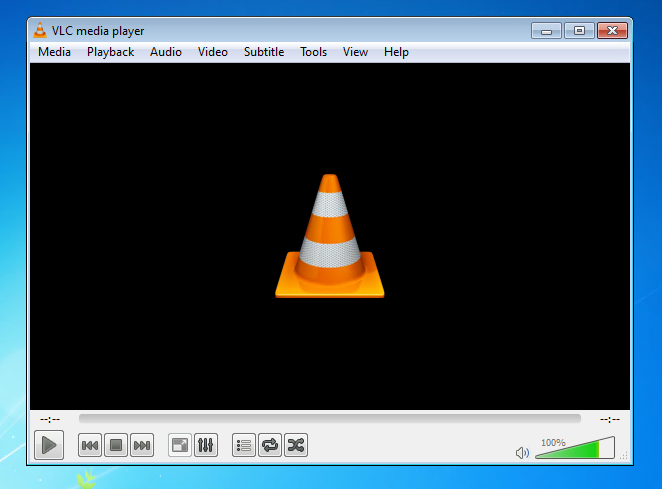This screenshot has width=662, height=489.
Task: Expand the Audio menu
Action: click(166, 52)
